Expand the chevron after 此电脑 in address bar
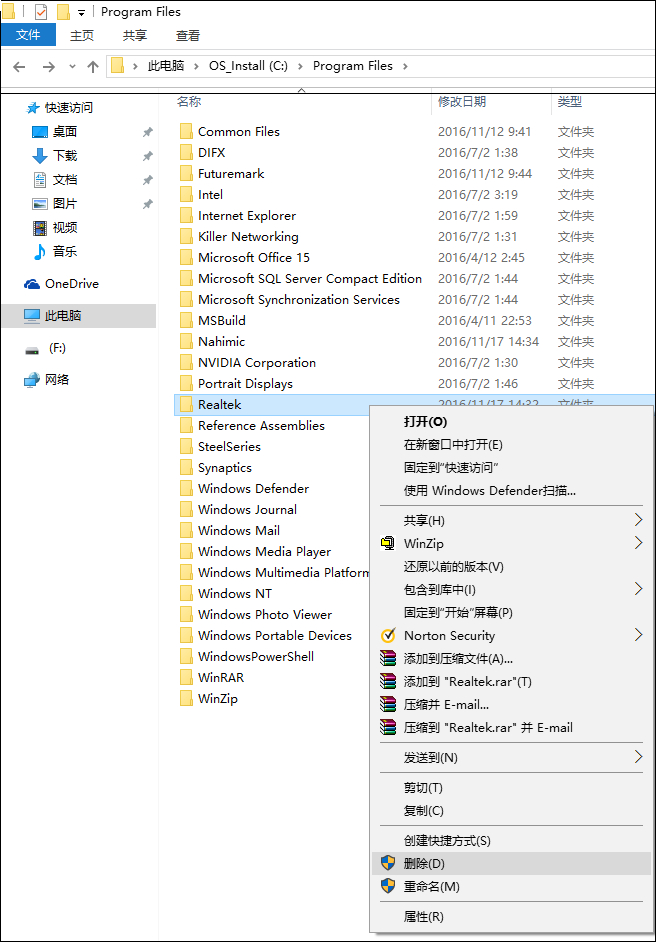This screenshot has width=656, height=942. coord(196,66)
